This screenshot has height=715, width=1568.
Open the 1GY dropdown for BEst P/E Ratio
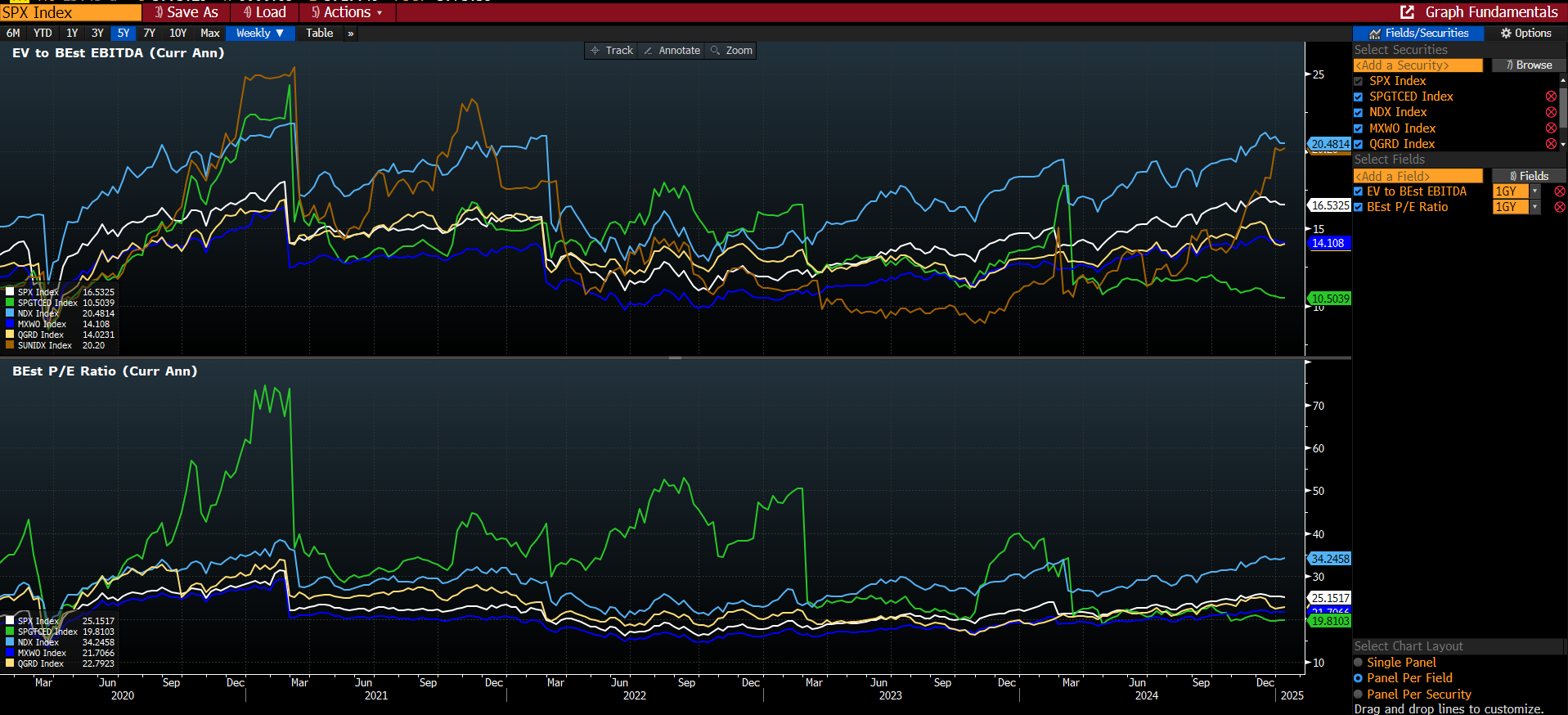1534,207
